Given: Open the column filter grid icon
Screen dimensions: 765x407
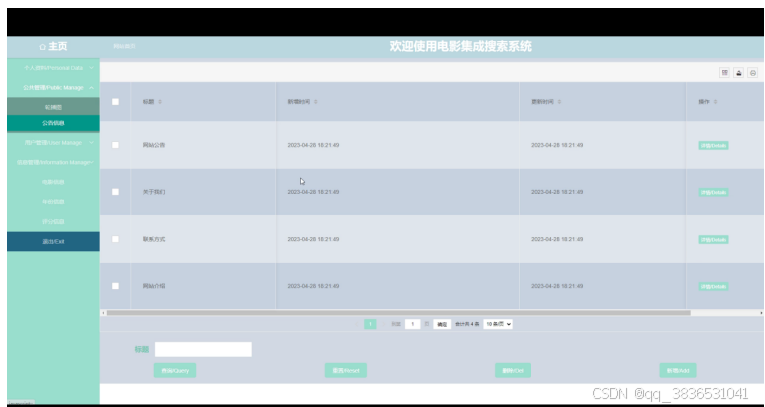Looking at the screenshot, I should click(x=725, y=73).
